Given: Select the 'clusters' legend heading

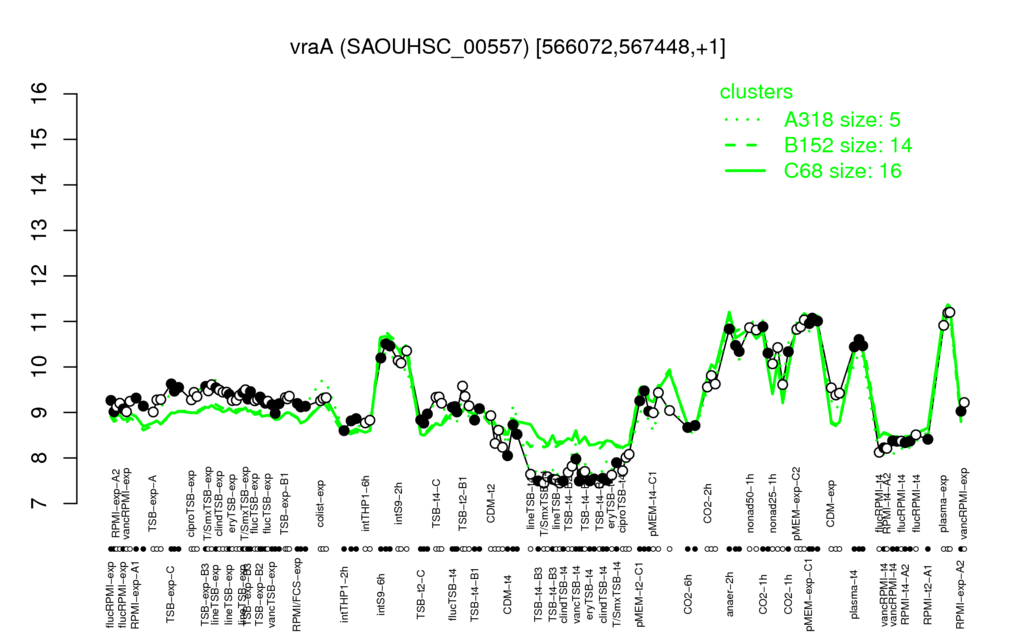Looking at the screenshot, I should point(756,92).
